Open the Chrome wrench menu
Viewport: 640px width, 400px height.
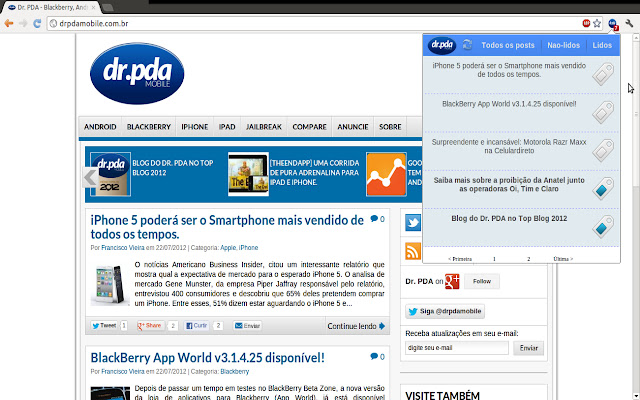(x=629, y=23)
